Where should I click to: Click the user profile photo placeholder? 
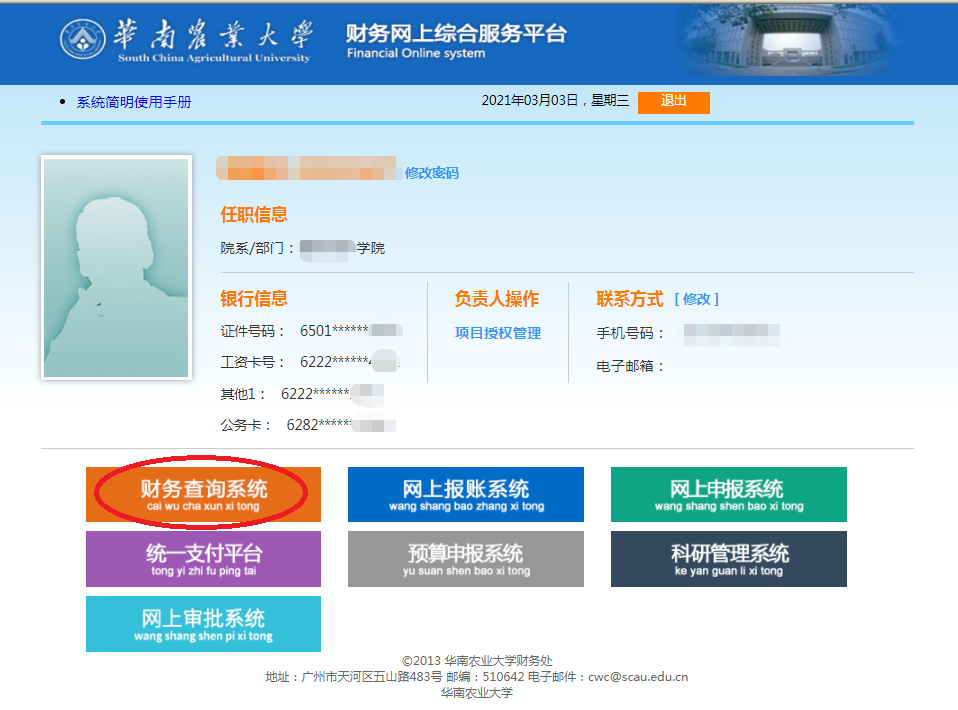click(x=116, y=268)
